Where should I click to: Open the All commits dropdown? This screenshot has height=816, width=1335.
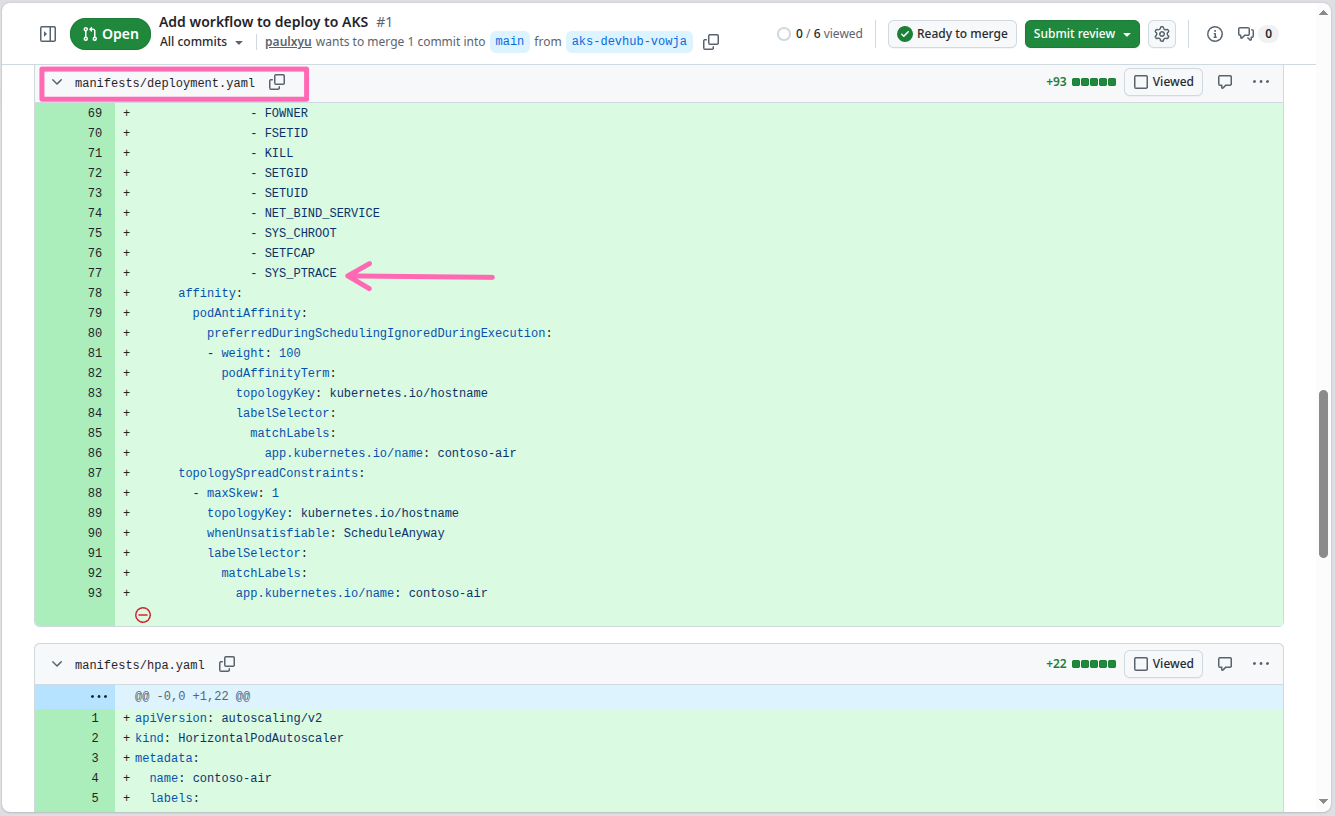[x=201, y=42]
